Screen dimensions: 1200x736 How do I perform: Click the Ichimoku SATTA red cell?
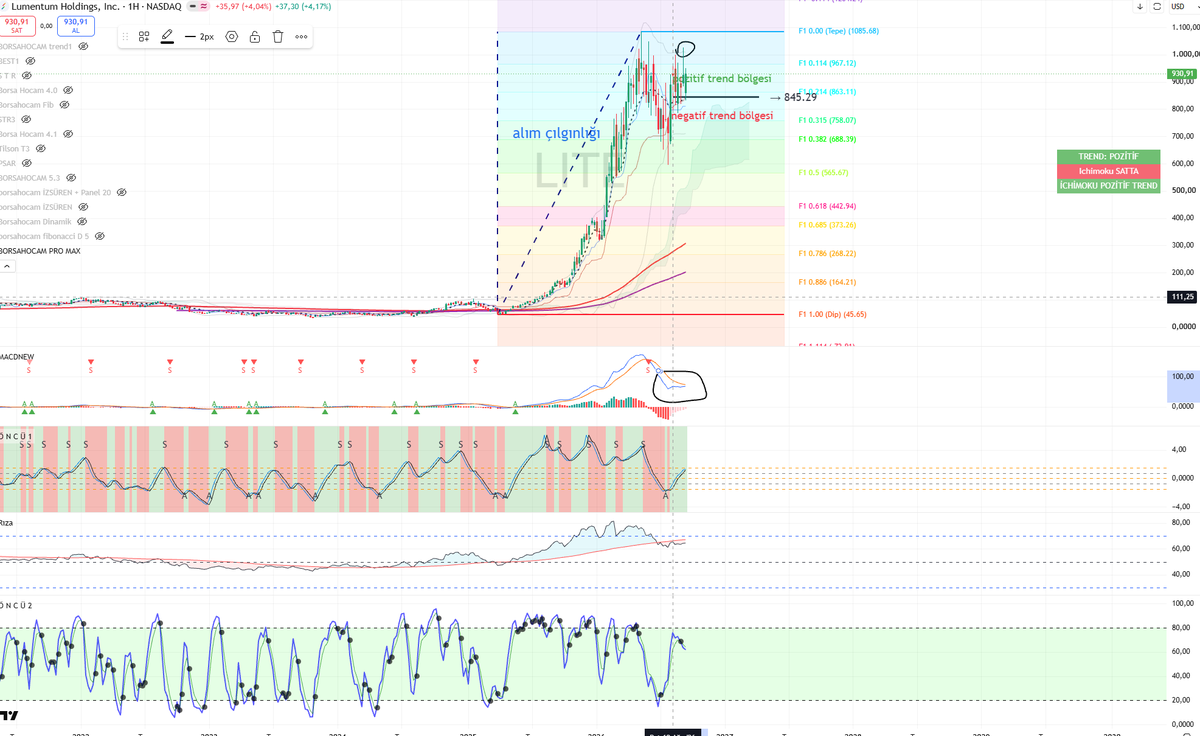tap(1108, 171)
